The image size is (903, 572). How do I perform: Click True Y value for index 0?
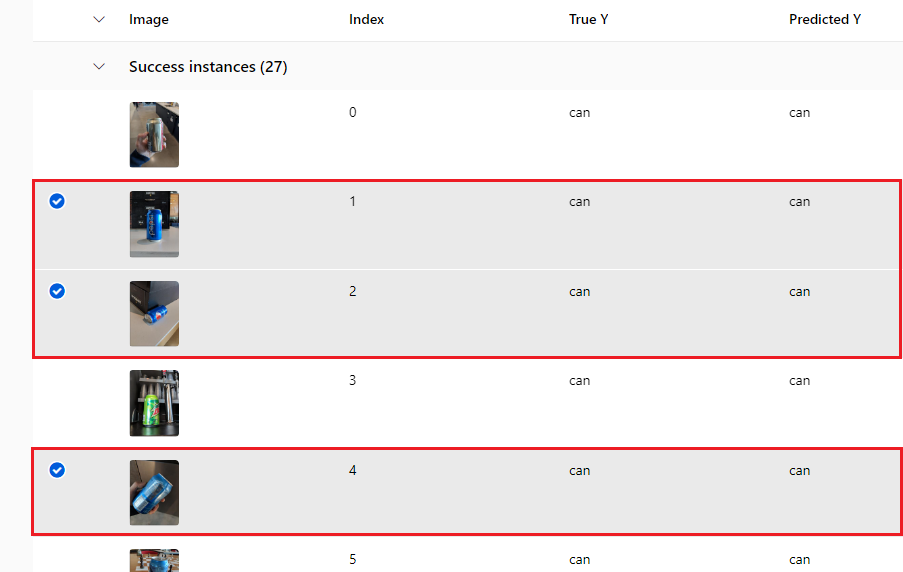579,113
